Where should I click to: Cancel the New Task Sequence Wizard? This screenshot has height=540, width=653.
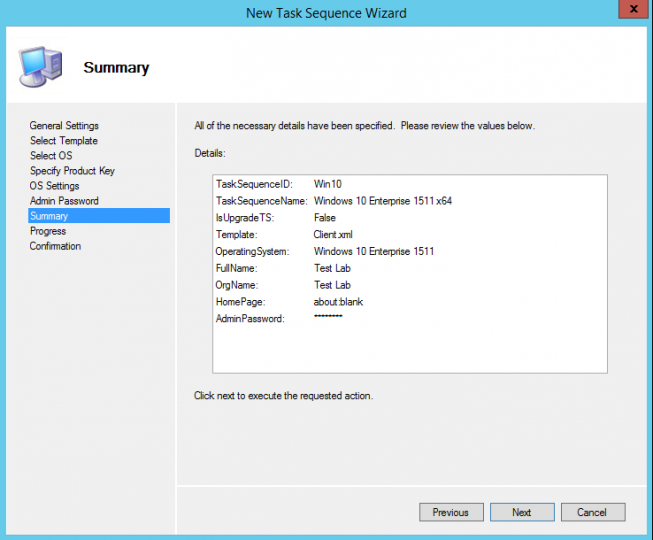pyautogui.click(x=593, y=512)
